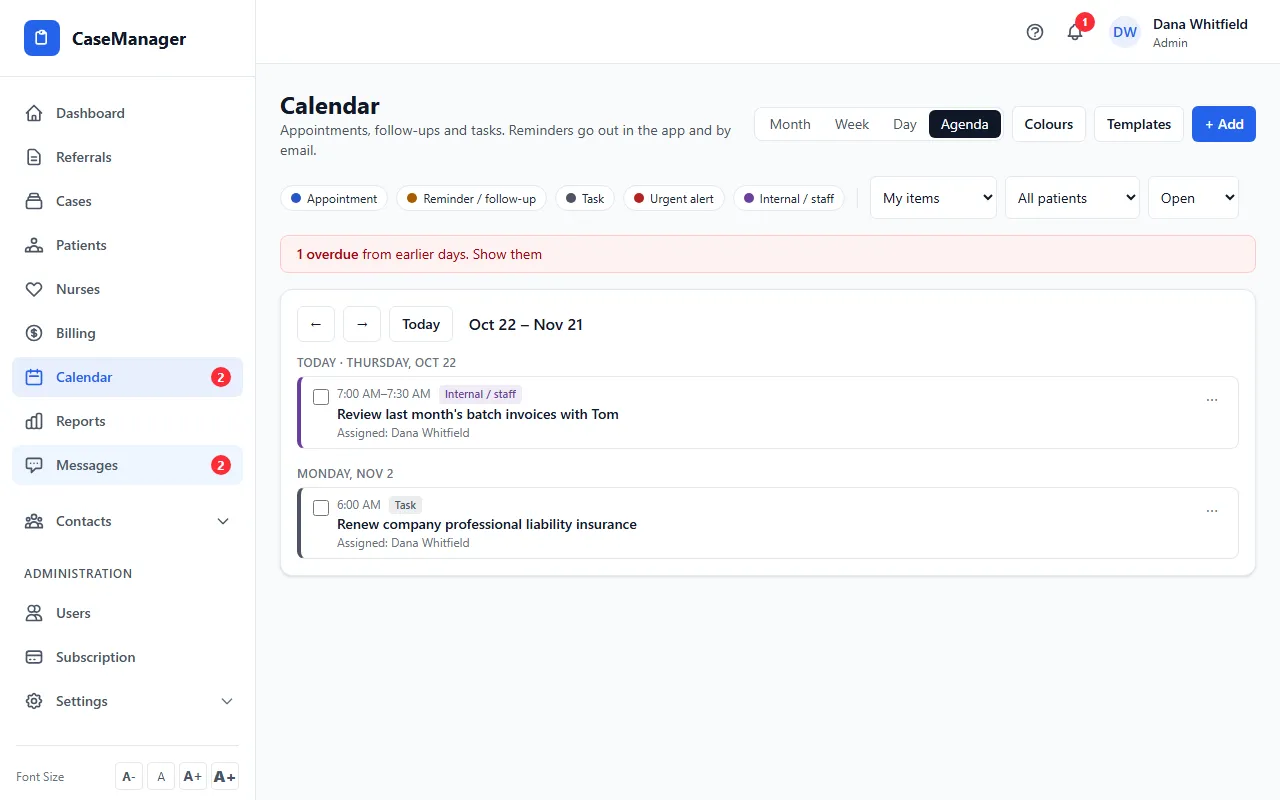
Task: Click the Nurses heart icon
Action: click(x=34, y=289)
